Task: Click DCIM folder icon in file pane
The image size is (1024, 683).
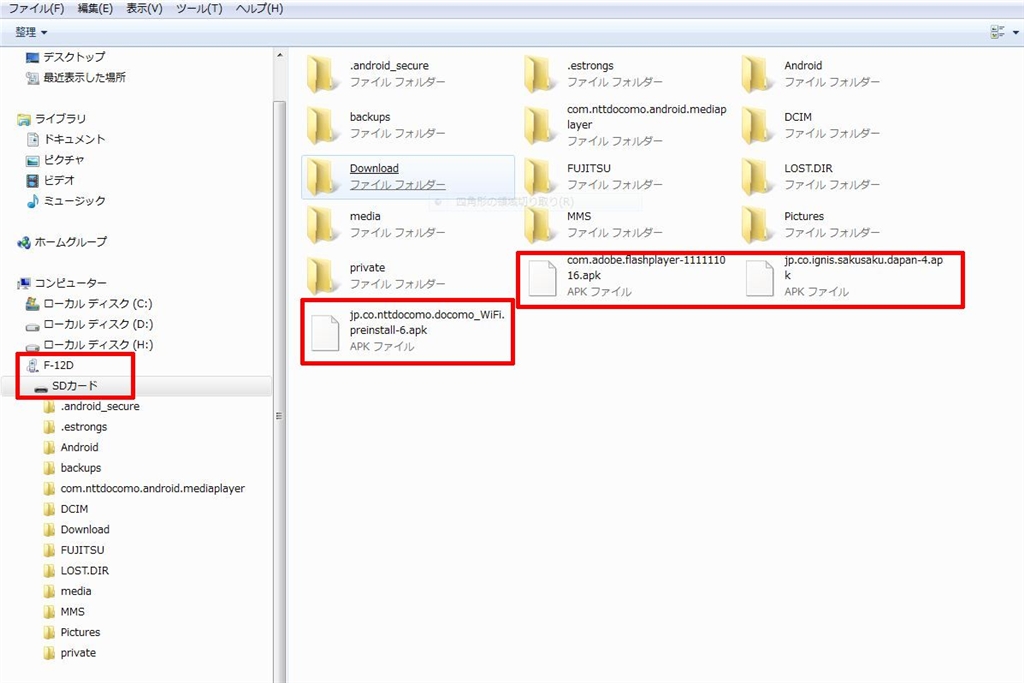Action: [x=758, y=125]
